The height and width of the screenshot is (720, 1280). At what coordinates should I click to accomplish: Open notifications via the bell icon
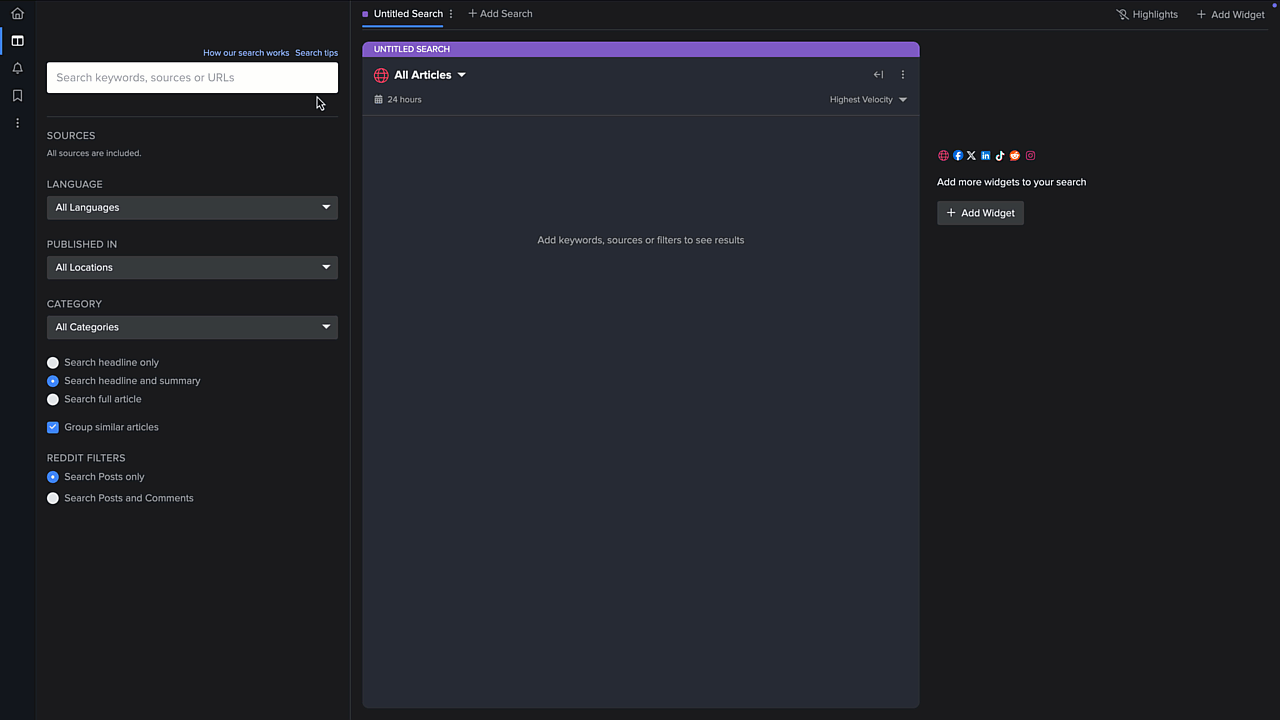pos(17,68)
